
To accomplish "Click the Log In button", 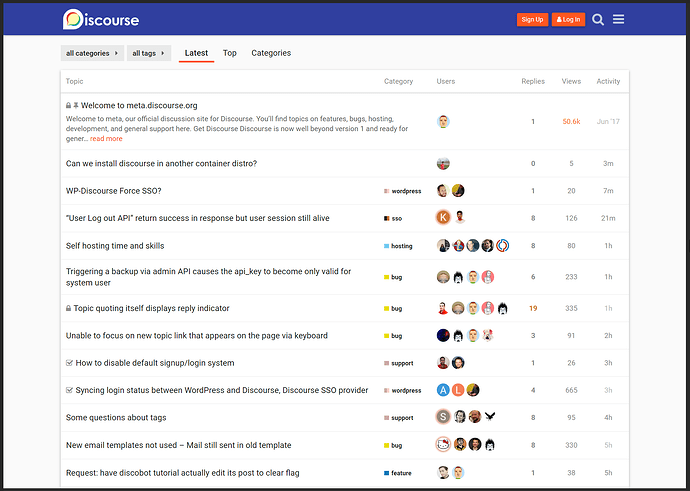I will 569,19.
